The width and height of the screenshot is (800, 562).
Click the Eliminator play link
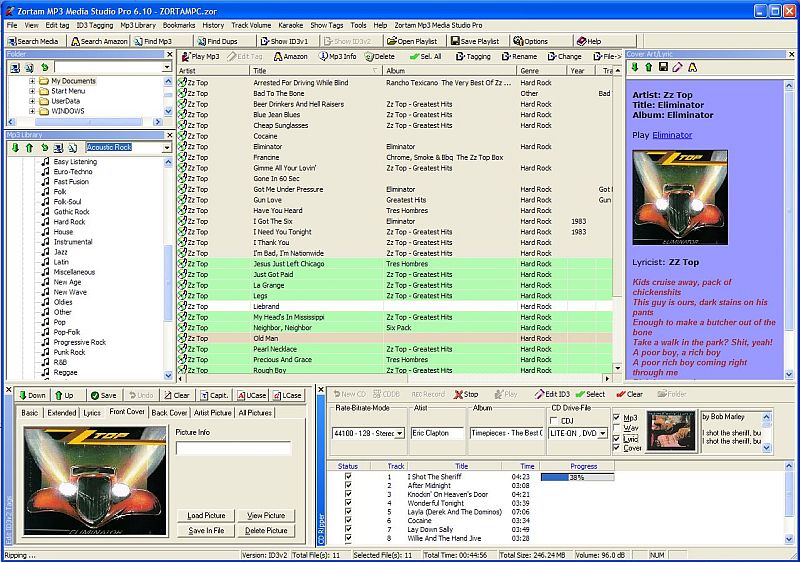[672, 134]
